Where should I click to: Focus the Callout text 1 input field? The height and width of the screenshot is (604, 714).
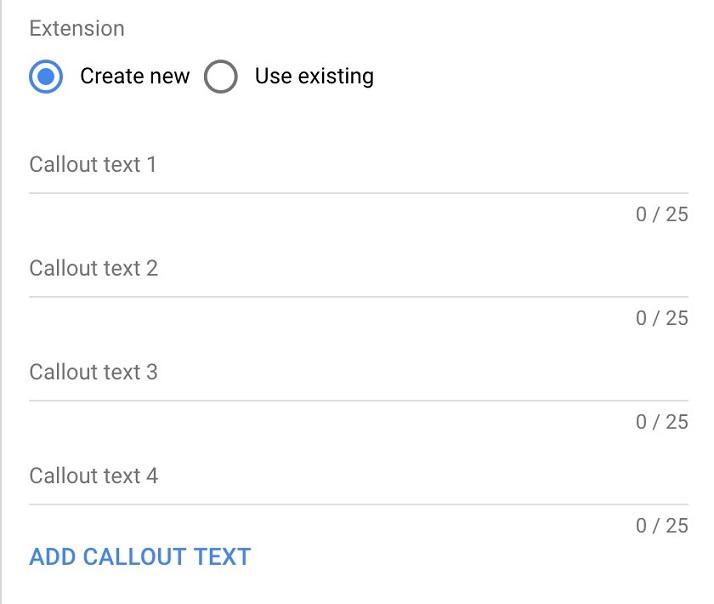point(358,166)
